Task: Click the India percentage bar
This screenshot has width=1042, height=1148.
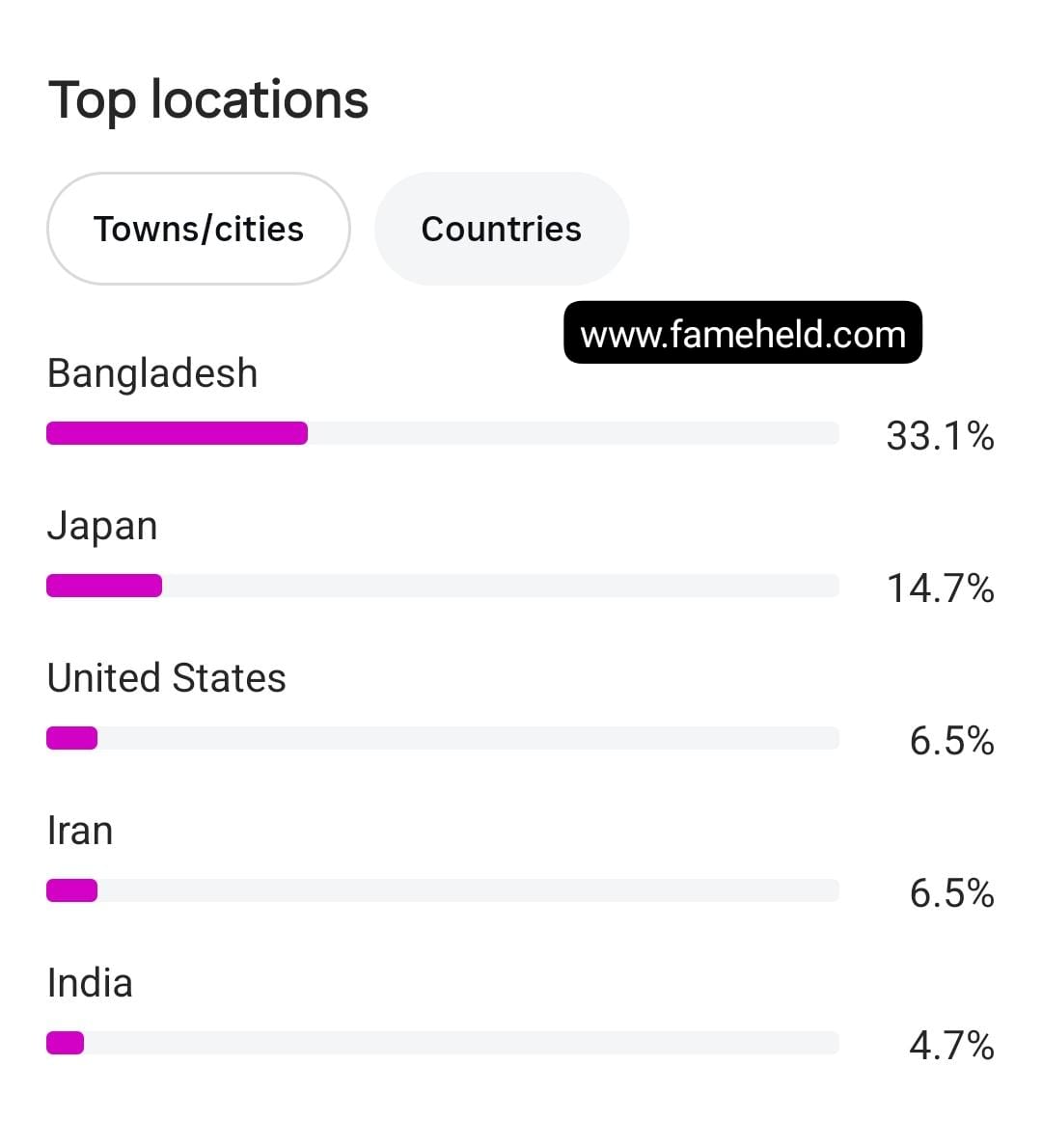Action: [442, 1043]
